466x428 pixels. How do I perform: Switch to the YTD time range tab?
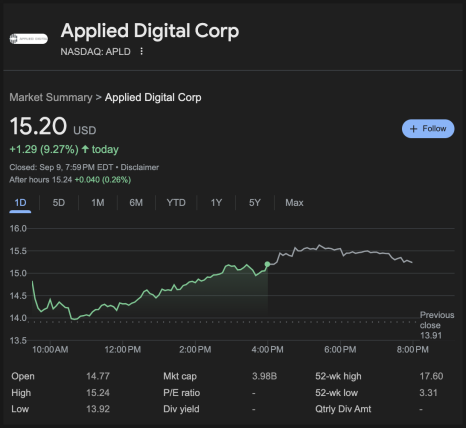[176, 203]
